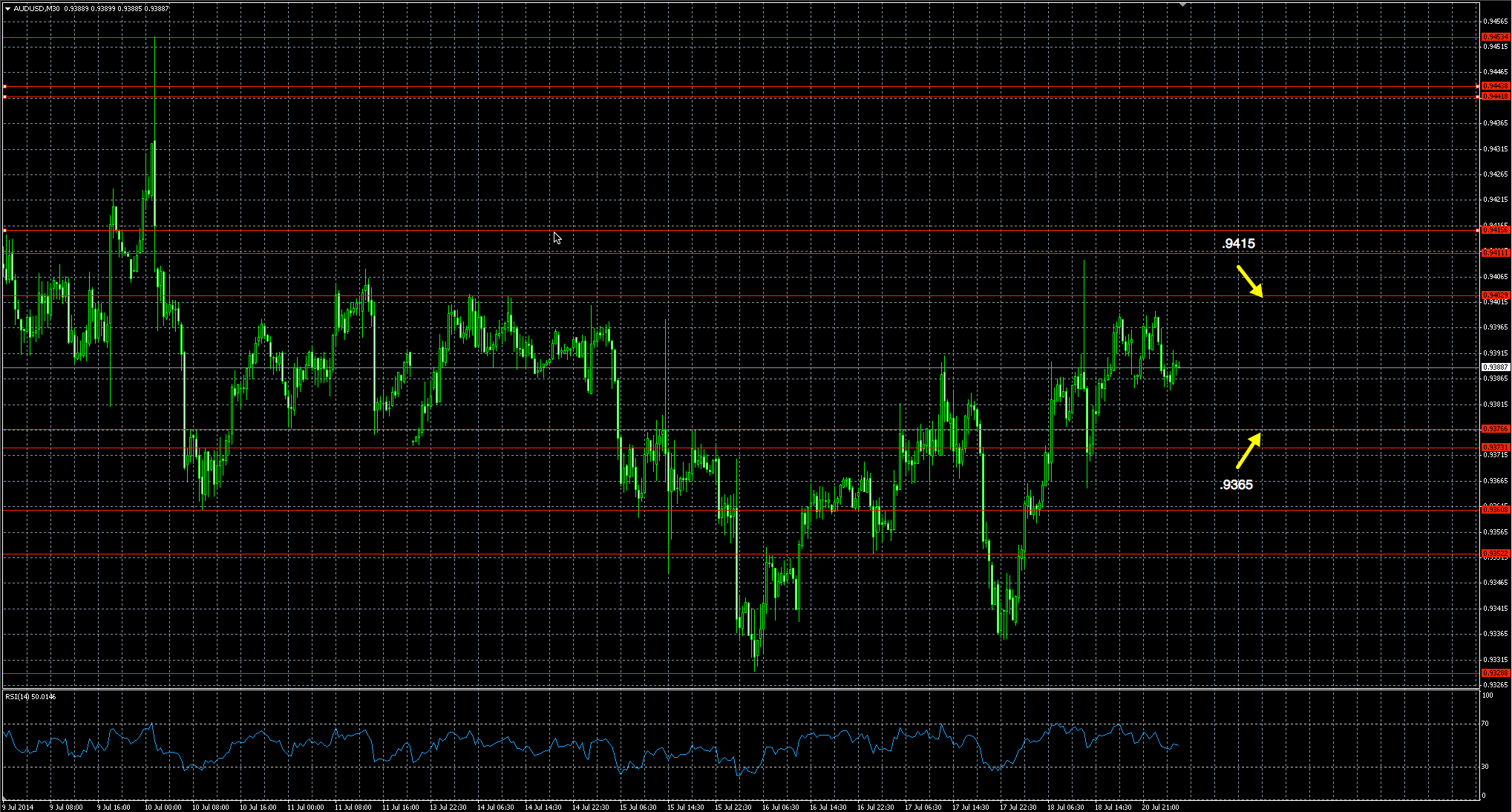Viewport: 1512px width, 812px height.
Task: Click the 0.94534 red price label
Action: click(1495, 36)
